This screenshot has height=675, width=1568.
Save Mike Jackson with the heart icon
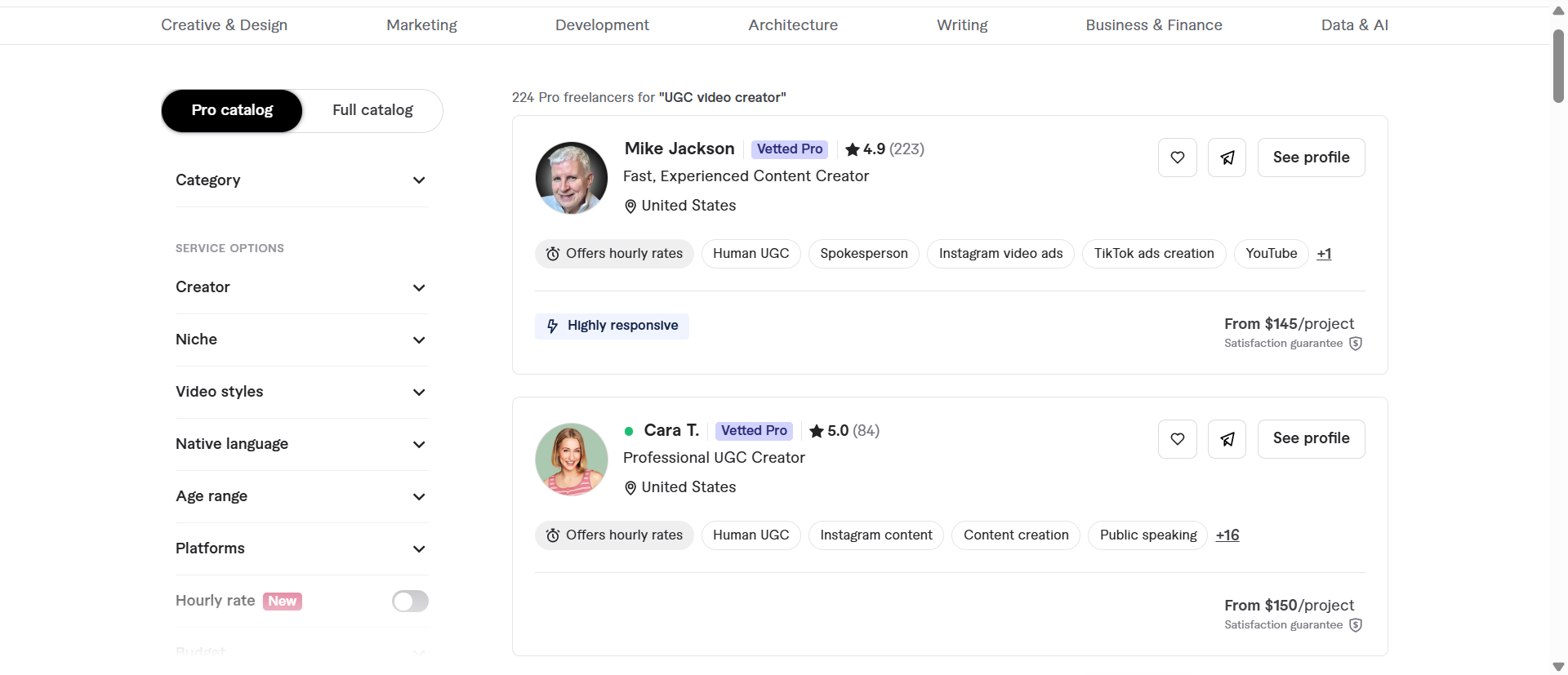1178,158
